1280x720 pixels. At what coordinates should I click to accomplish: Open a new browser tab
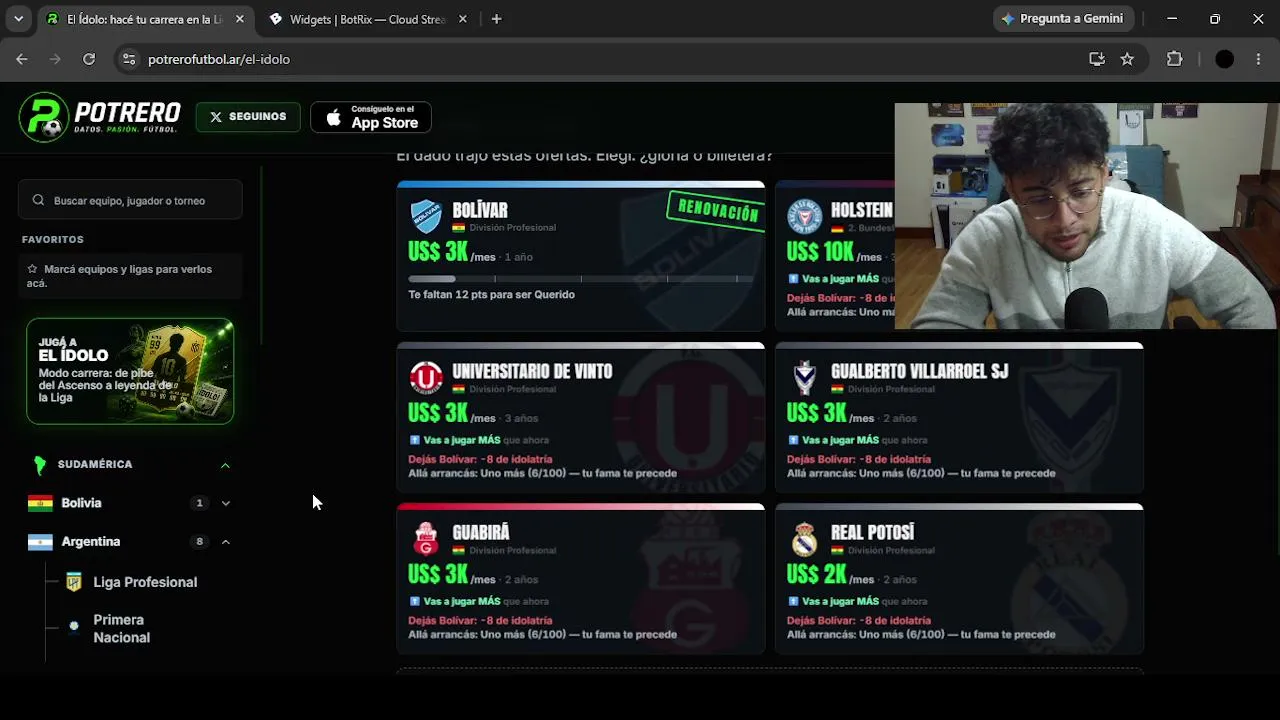496,19
